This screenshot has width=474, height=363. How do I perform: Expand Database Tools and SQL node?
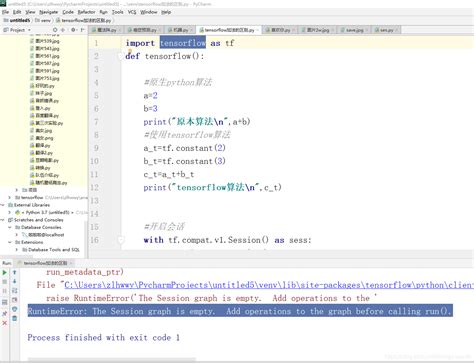click(16, 250)
